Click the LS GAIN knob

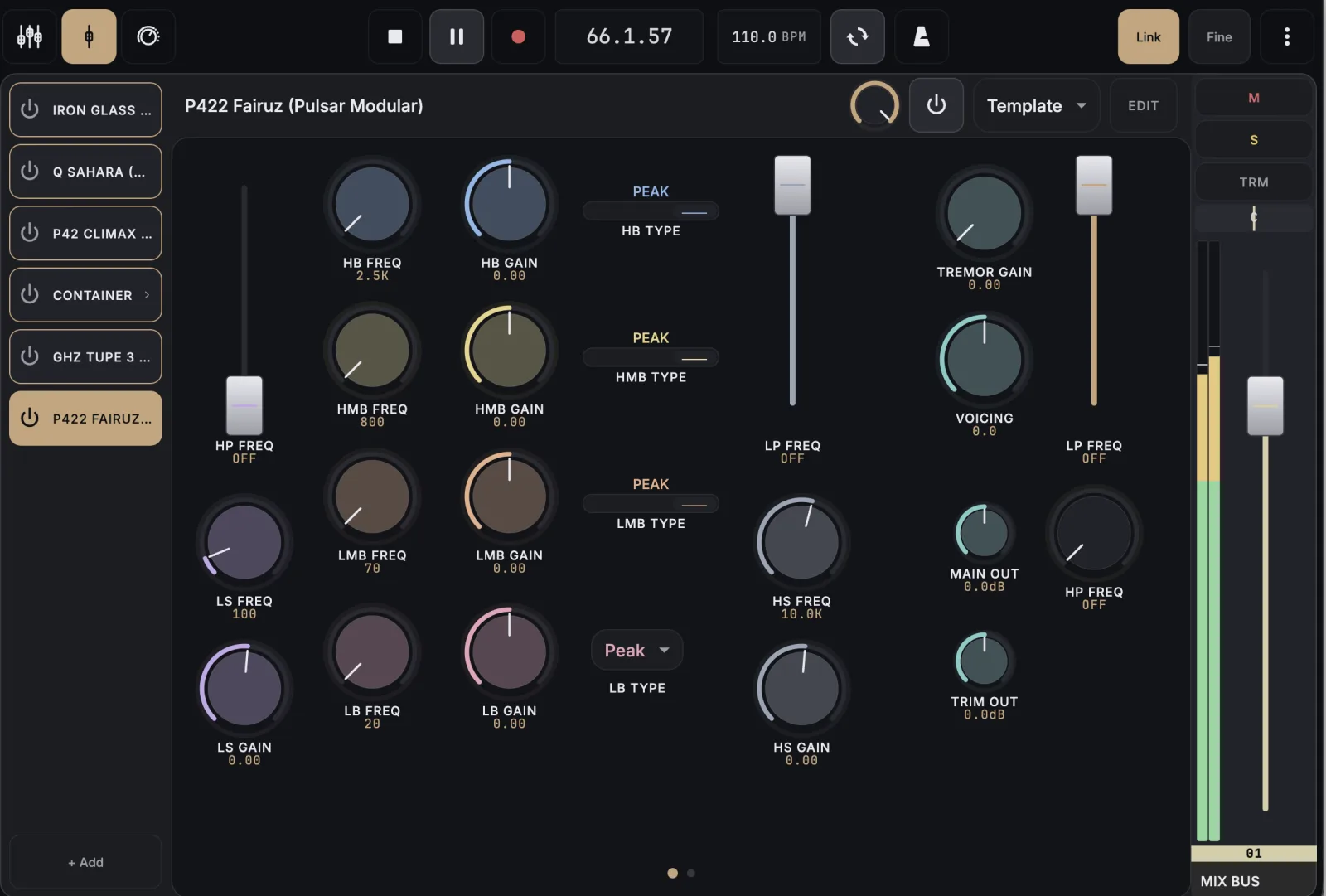click(x=244, y=688)
